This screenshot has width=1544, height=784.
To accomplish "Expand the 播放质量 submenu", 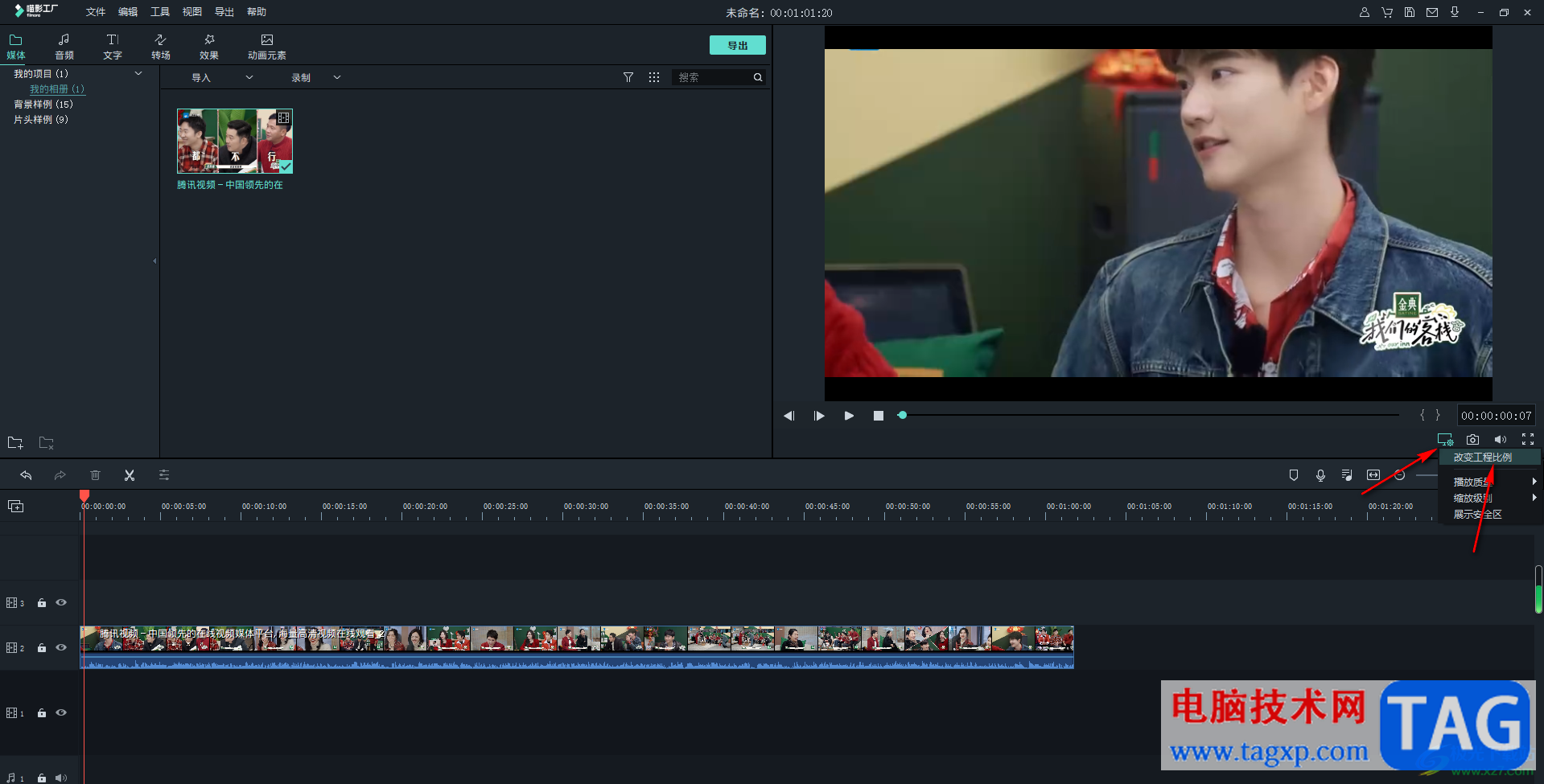I will click(1489, 482).
